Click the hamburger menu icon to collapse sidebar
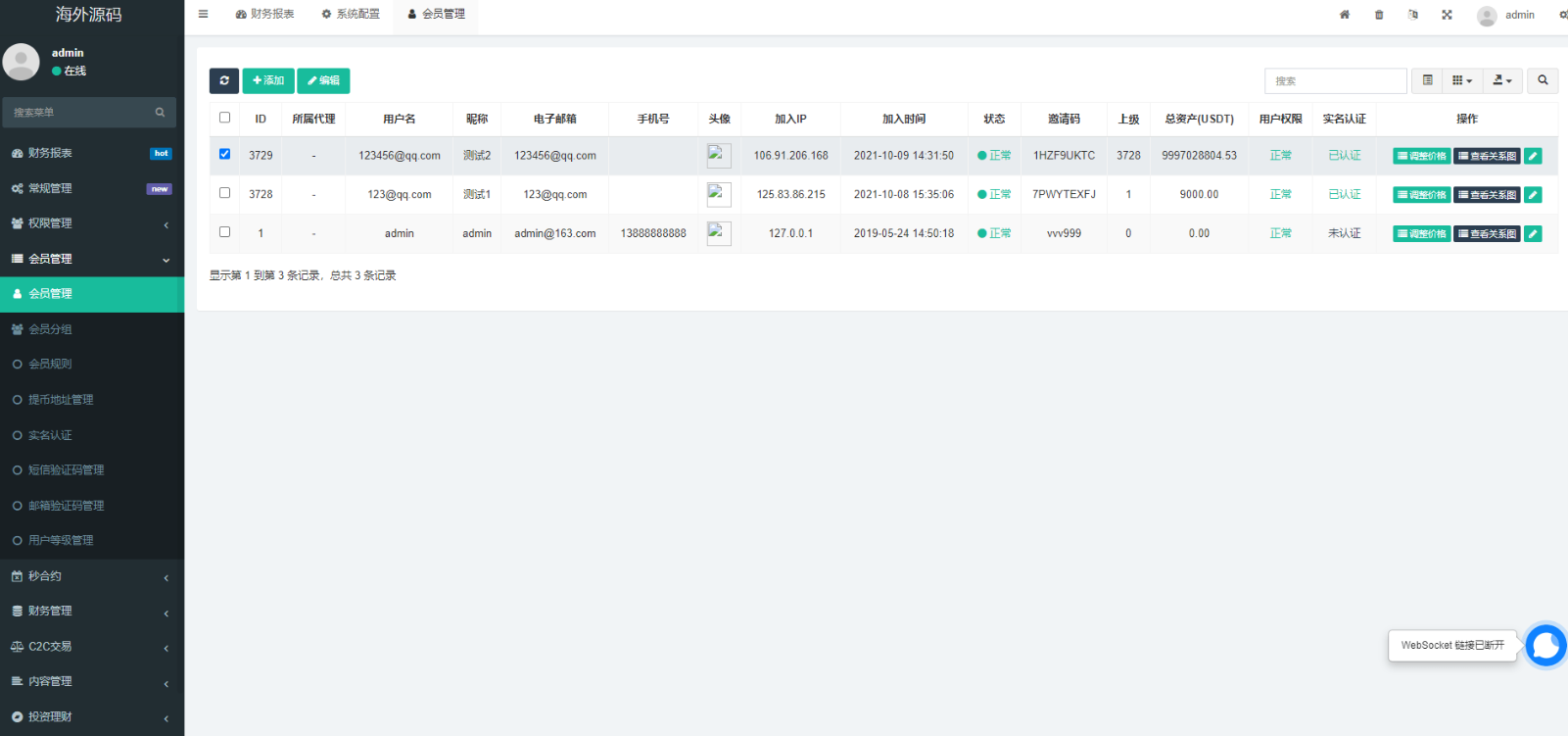Screen dimensions: 1568x736 [x=203, y=15]
